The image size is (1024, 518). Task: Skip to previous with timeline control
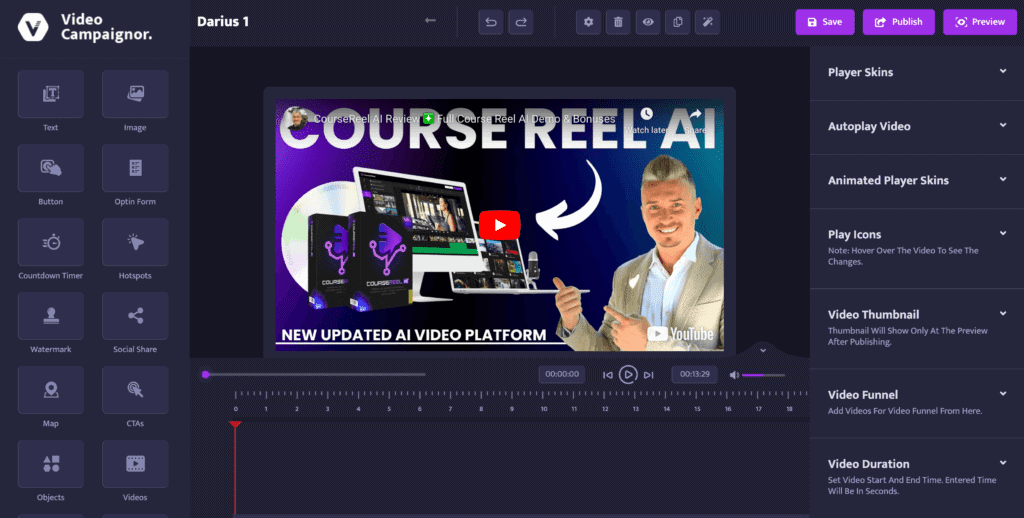[607, 375]
